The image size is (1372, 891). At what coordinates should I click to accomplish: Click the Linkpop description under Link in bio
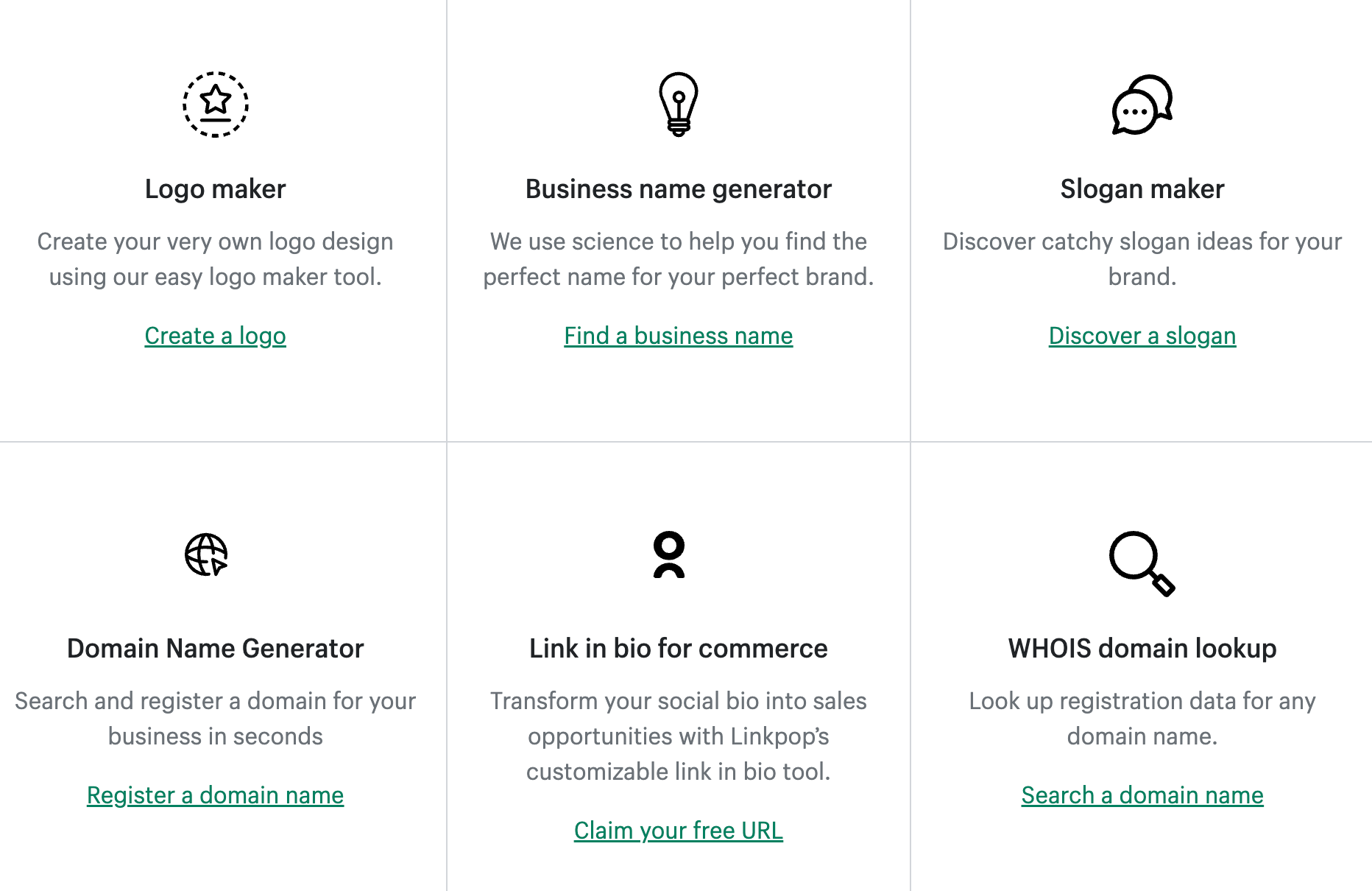point(678,736)
